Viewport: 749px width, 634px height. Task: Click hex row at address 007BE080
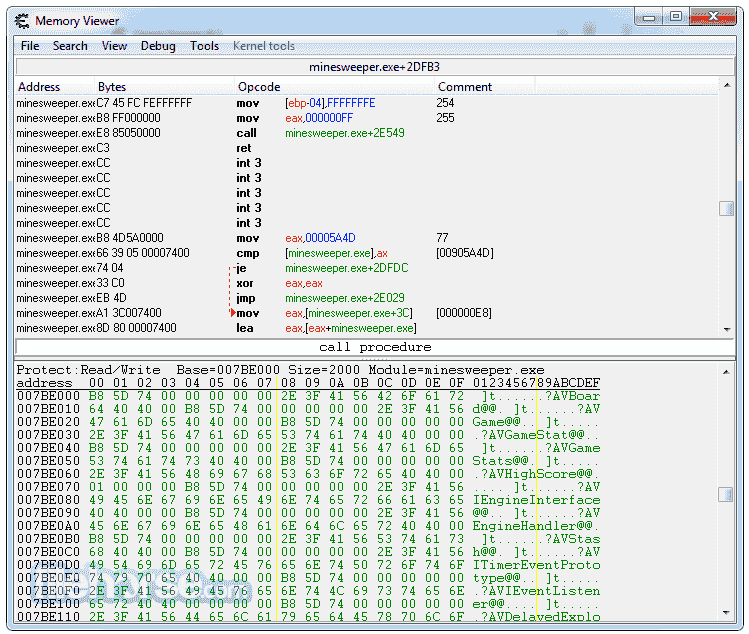pos(300,500)
